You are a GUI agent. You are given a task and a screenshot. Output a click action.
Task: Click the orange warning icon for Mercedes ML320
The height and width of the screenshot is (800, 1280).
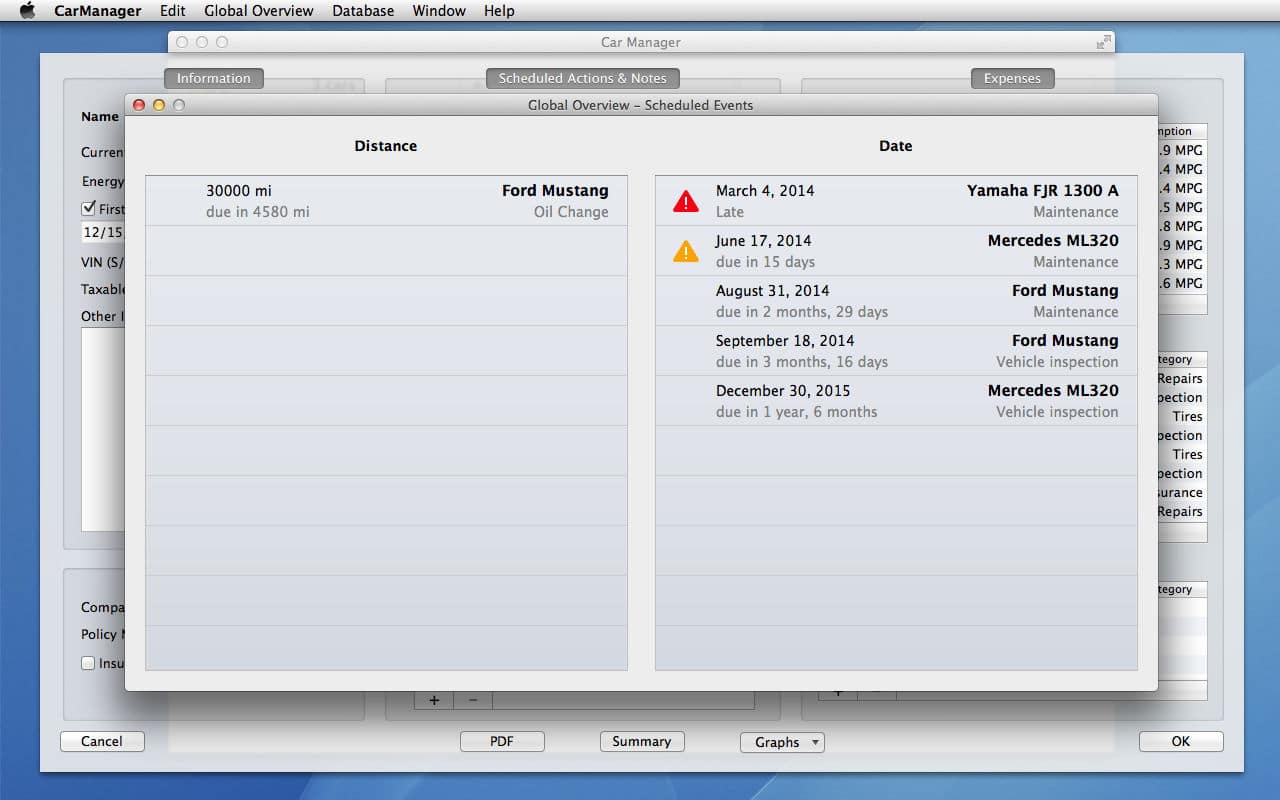pos(686,251)
